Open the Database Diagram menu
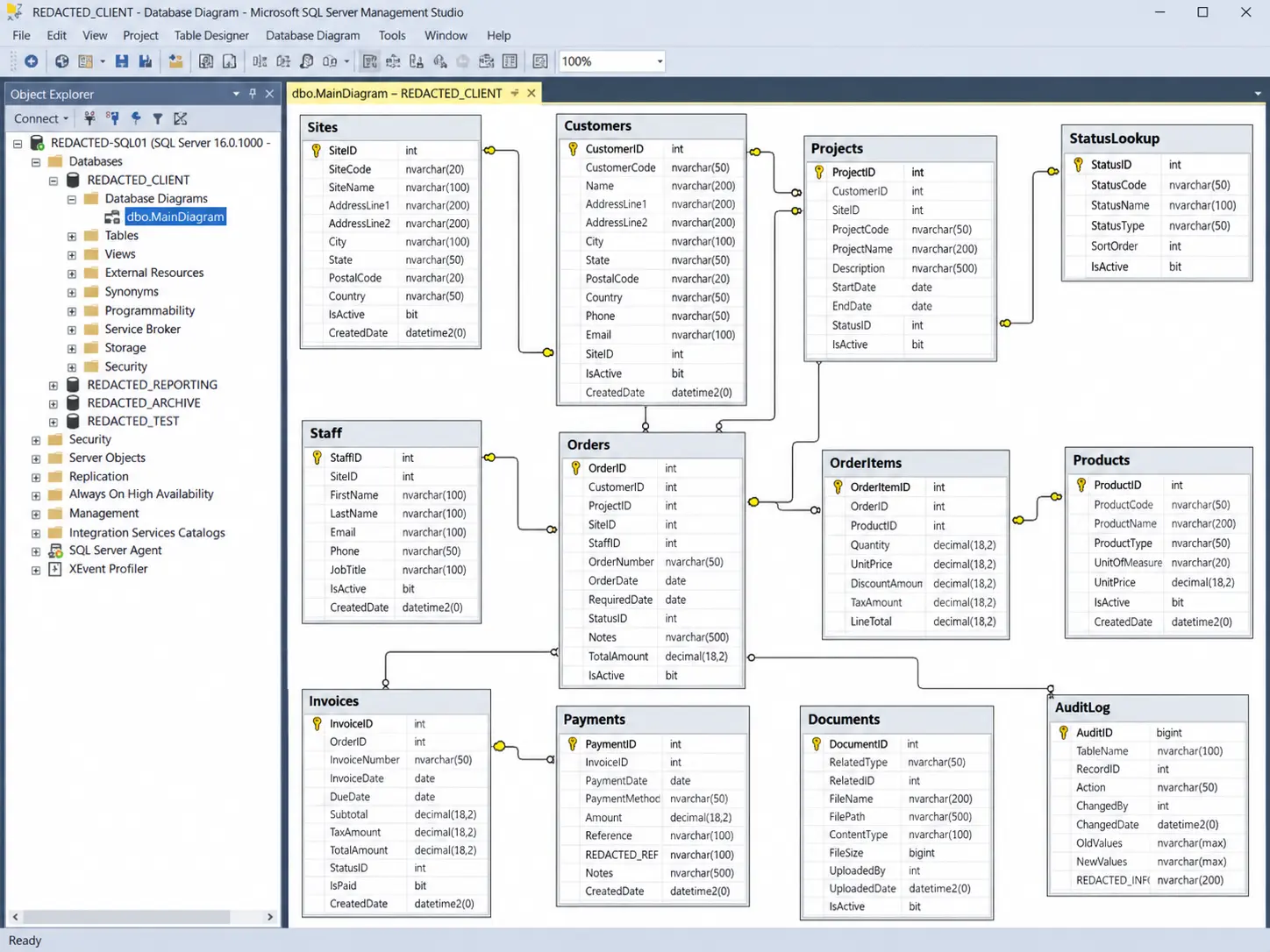The width and height of the screenshot is (1270, 952). coord(312,35)
